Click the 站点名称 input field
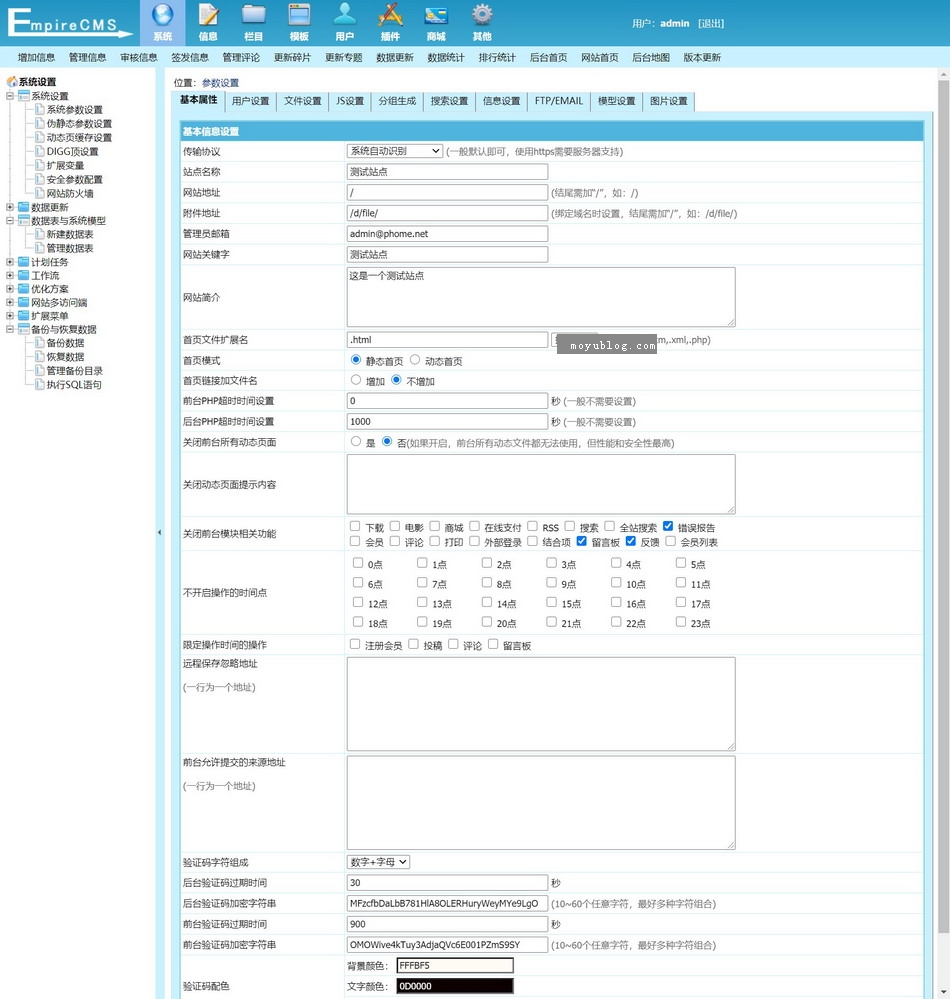 click(x=447, y=171)
